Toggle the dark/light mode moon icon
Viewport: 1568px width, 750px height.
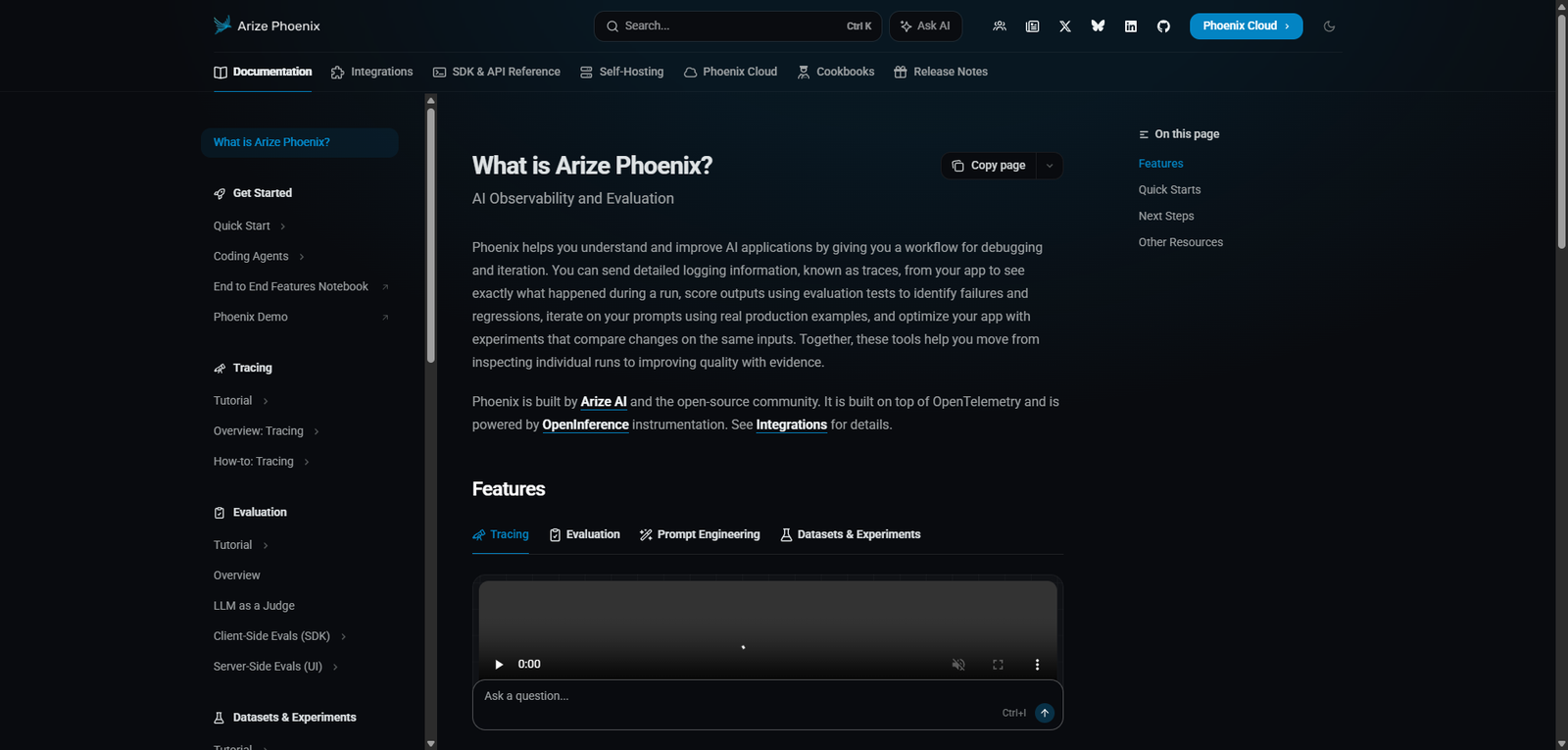pos(1329,26)
